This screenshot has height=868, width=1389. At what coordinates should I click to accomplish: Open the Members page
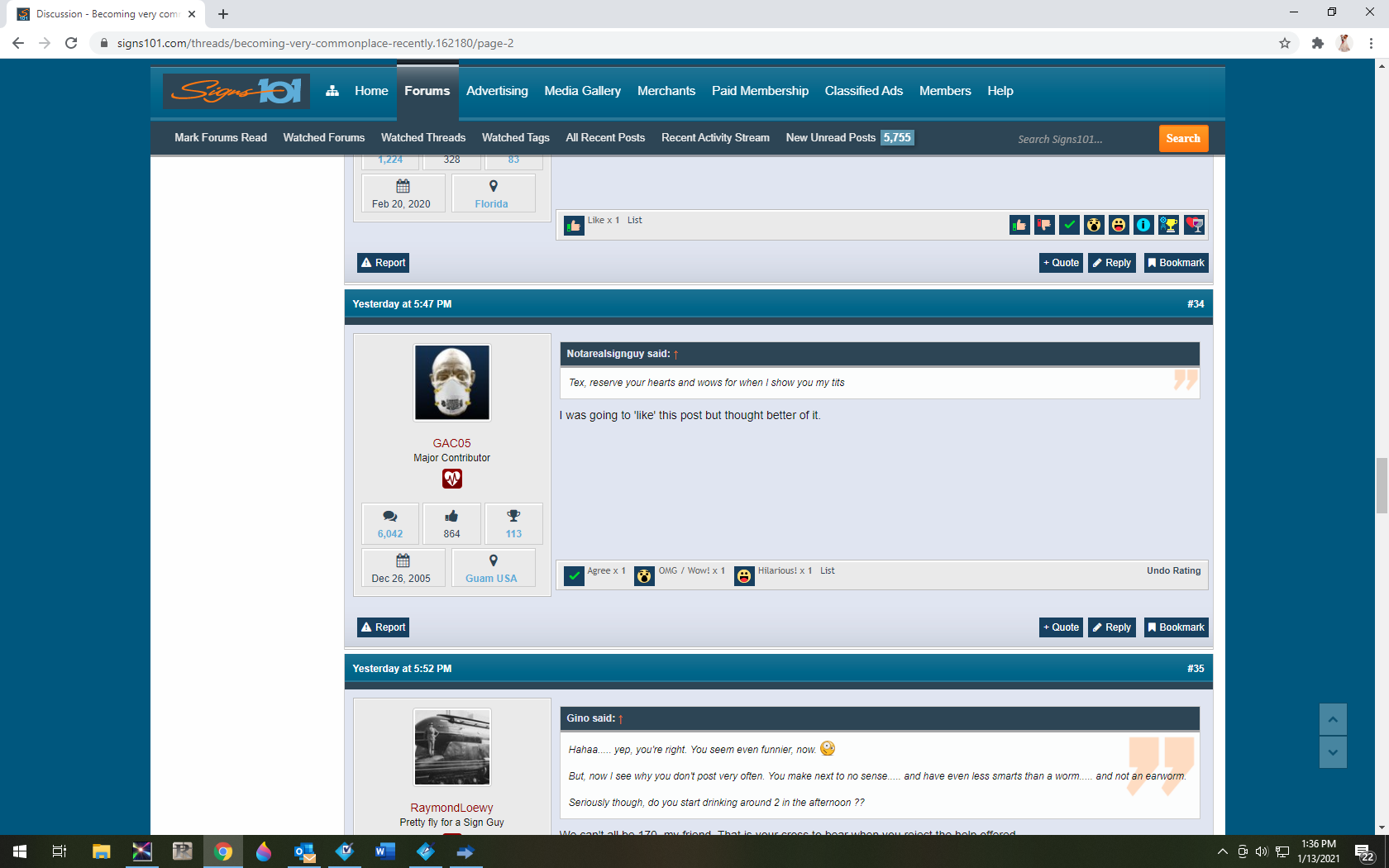coord(945,91)
